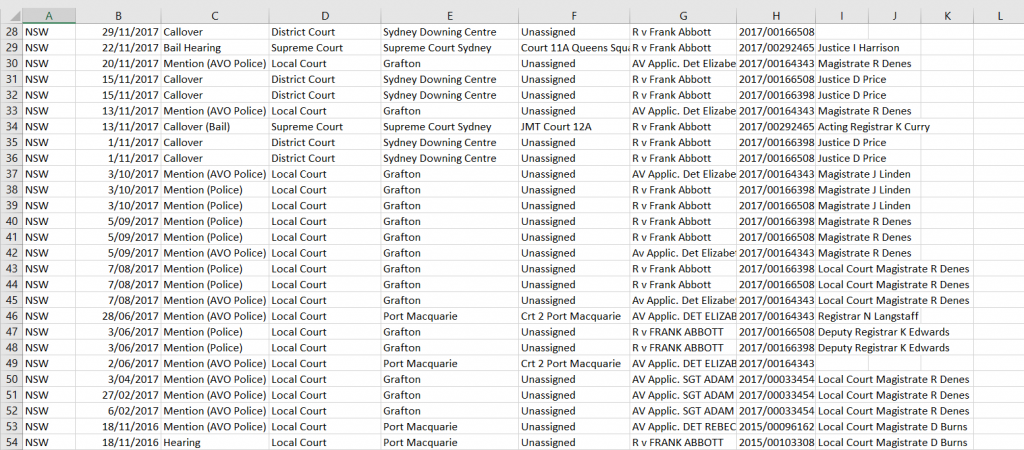Image resolution: width=1024 pixels, height=450 pixels.
Task: Select all cells using the corner triangle
Action: [x=10, y=16]
